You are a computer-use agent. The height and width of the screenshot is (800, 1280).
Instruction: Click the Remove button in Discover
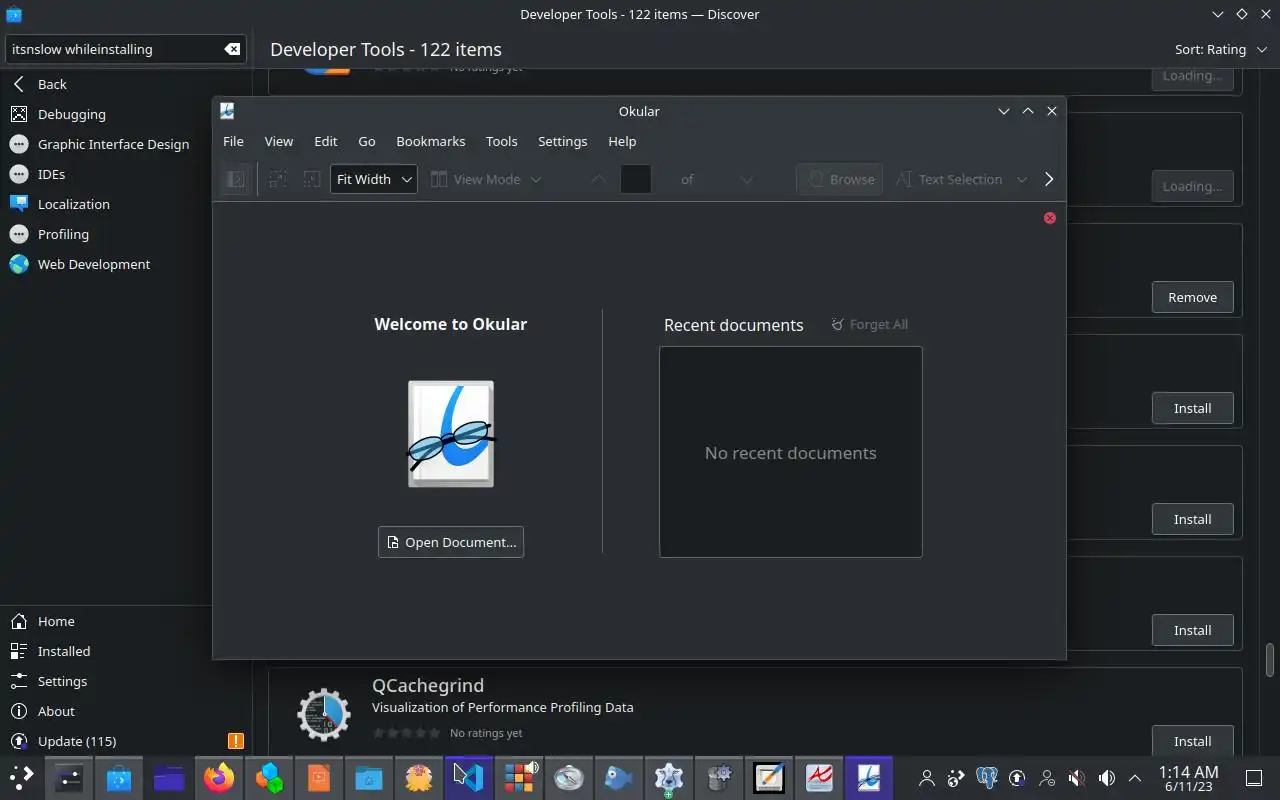pyautogui.click(x=1192, y=297)
